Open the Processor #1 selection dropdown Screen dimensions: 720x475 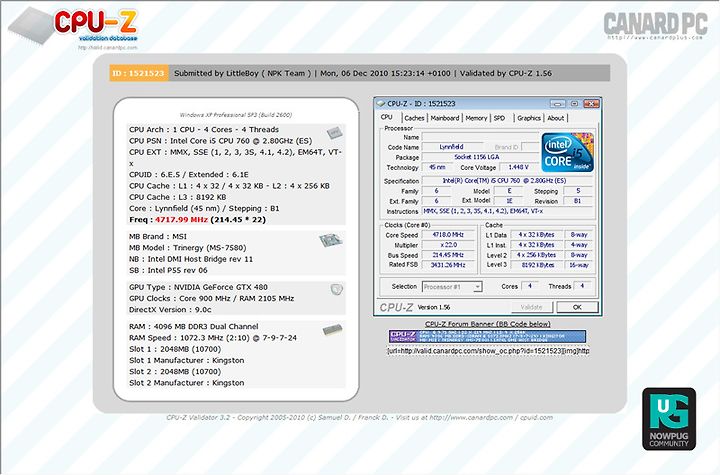[452, 287]
